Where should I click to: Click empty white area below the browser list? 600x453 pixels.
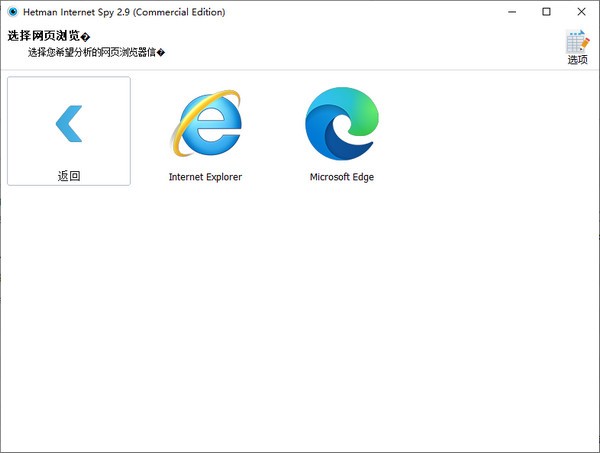pyautogui.click(x=300, y=320)
